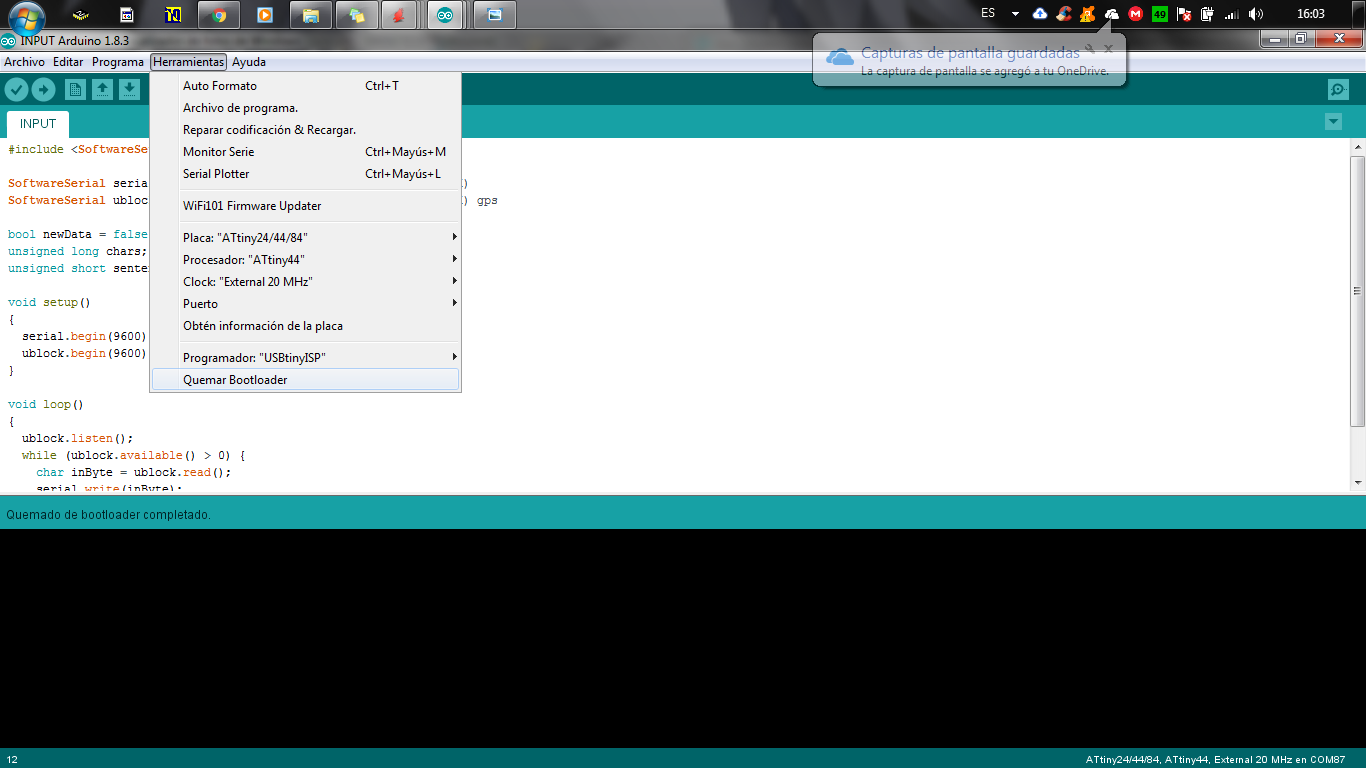
Task: Select the INPUT sketch tab
Action: pos(38,124)
